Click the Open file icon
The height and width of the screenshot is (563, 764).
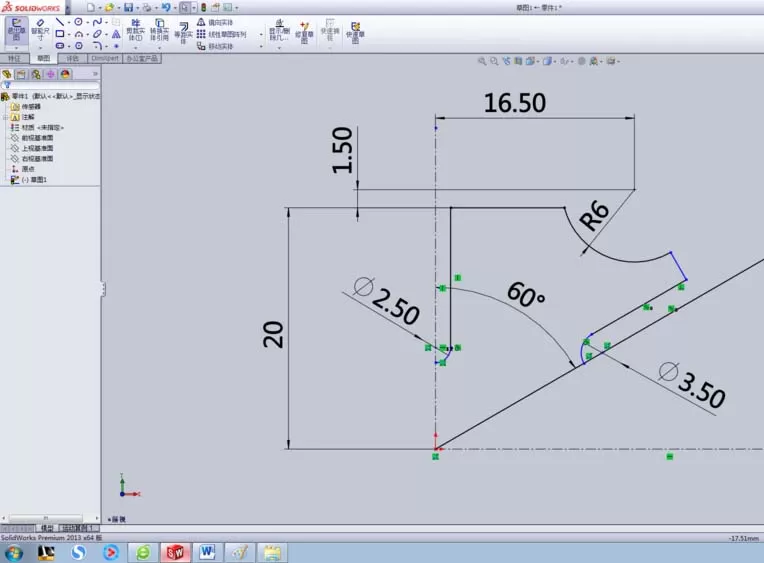click(x=109, y=7)
